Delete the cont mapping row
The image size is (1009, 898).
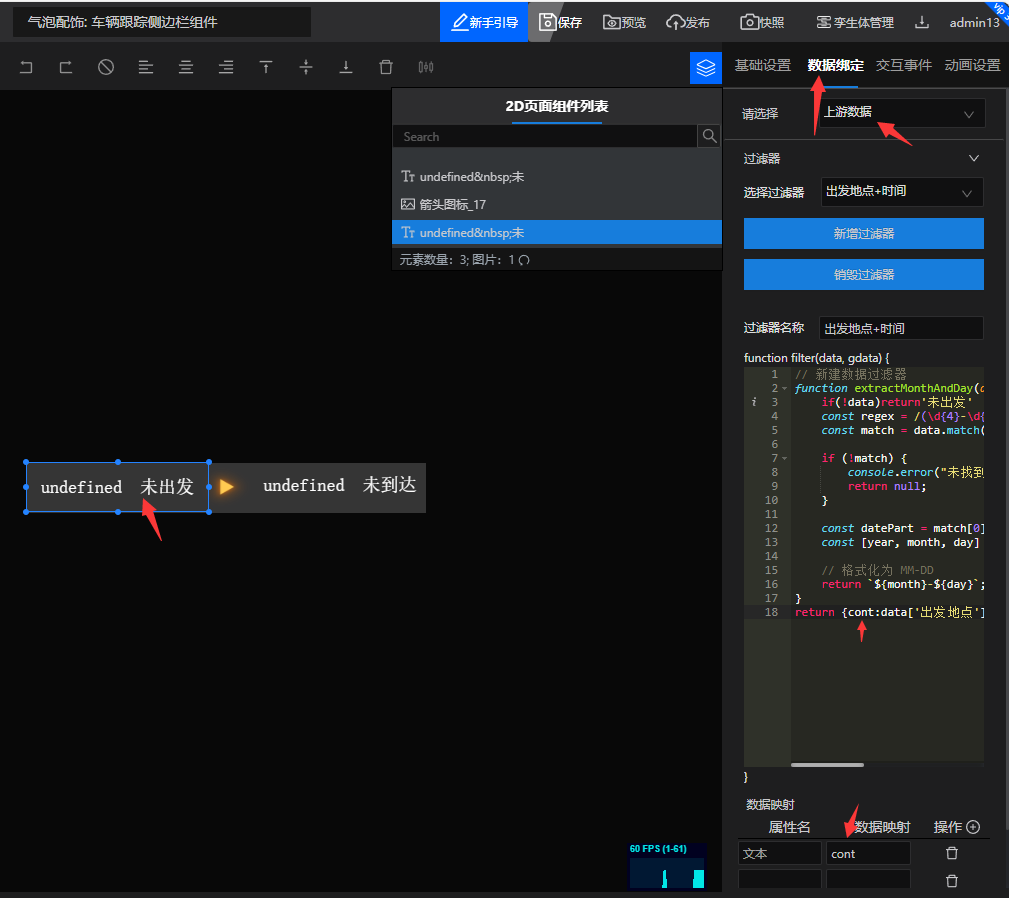pyautogui.click(x=952, y=853)
